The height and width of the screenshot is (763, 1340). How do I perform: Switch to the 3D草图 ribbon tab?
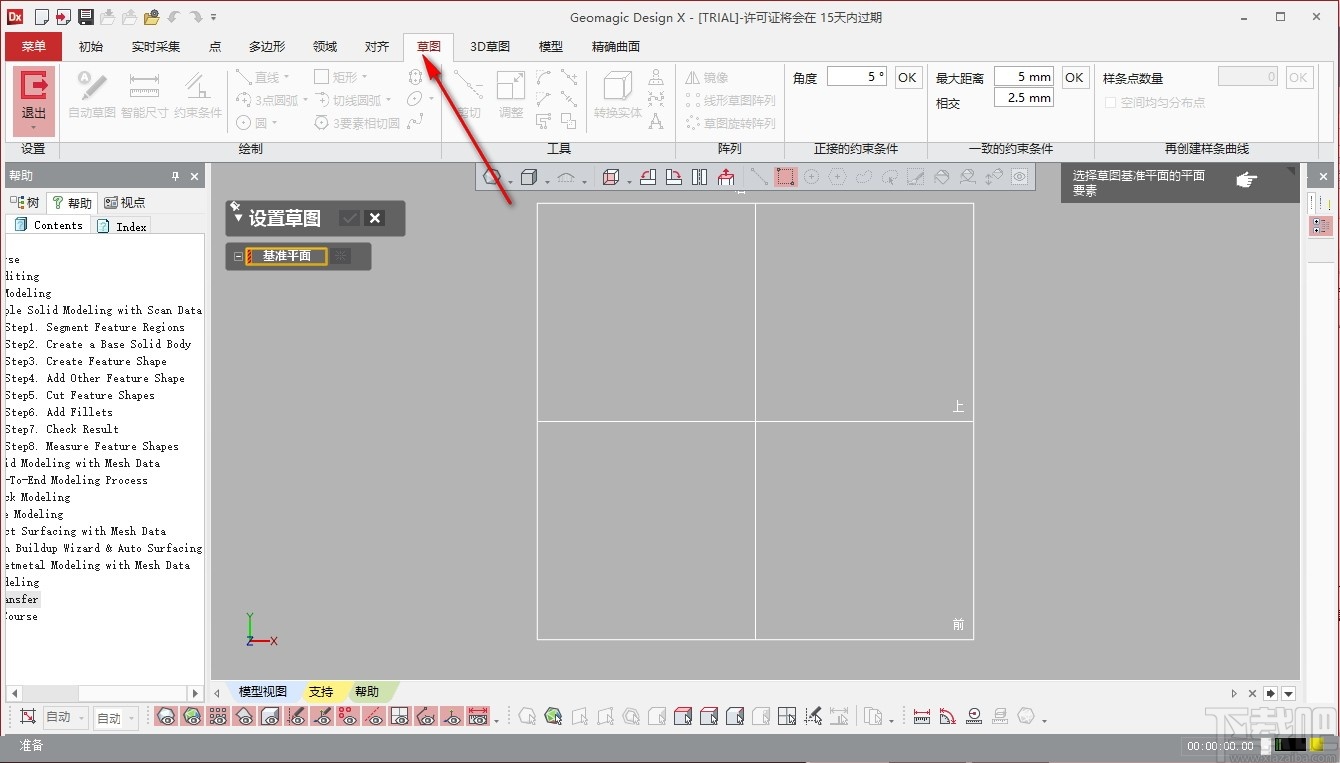click(488, 46)
